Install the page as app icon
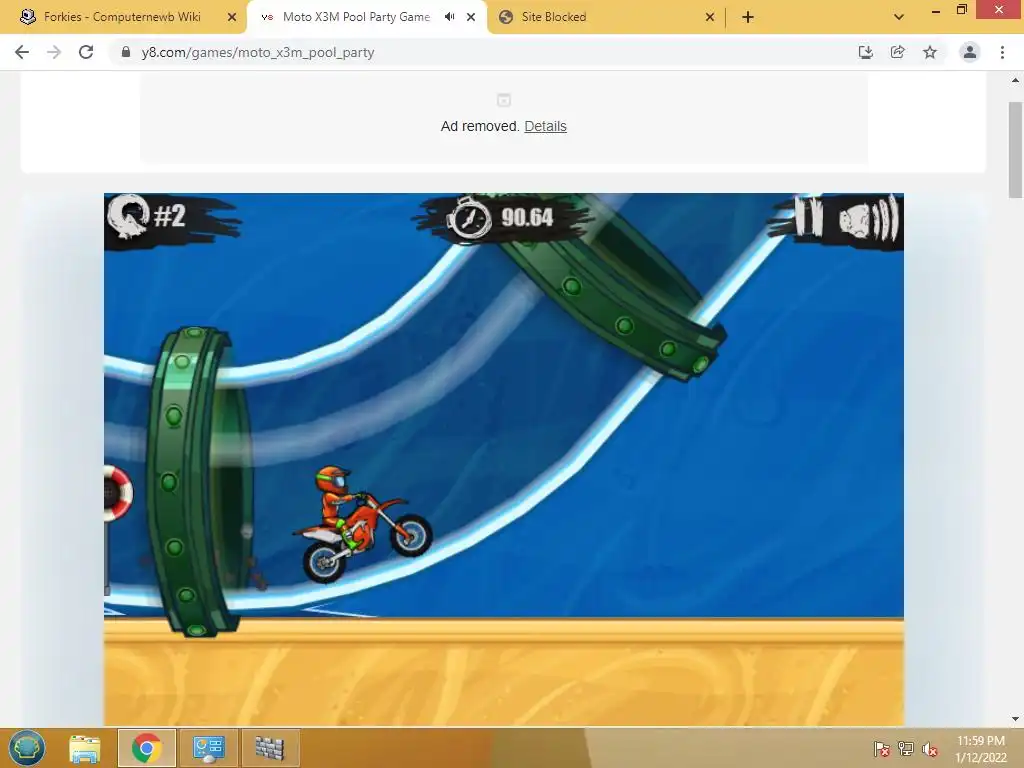 865,52
